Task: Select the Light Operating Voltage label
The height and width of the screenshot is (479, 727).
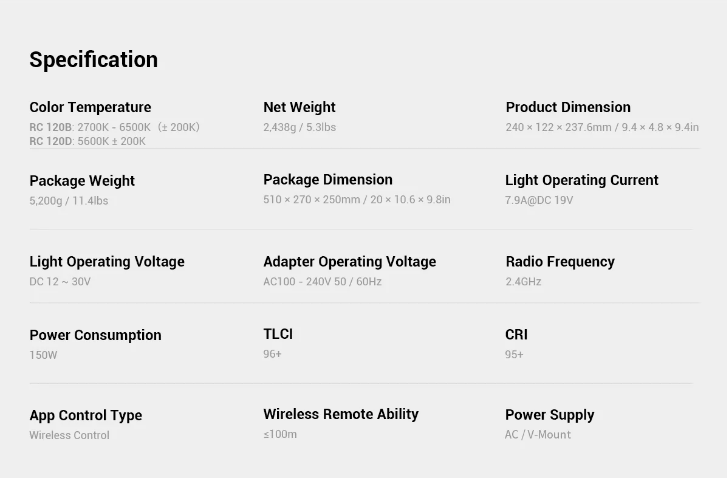Action: [x=107, y=262]
